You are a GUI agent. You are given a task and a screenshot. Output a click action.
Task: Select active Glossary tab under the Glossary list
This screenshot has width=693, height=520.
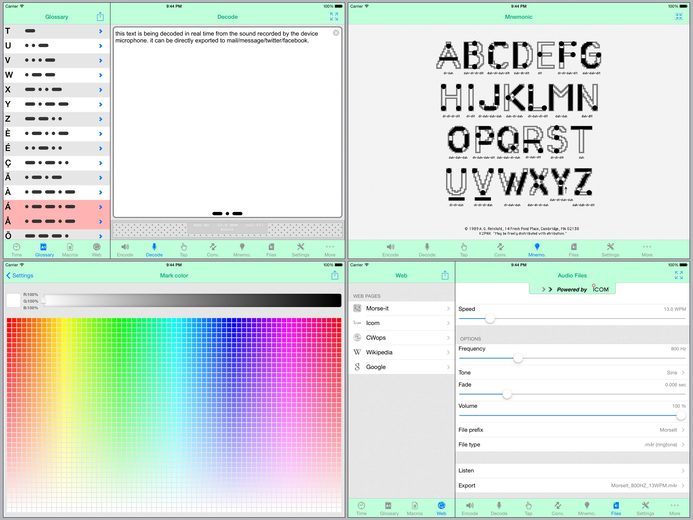coord(44,250)
